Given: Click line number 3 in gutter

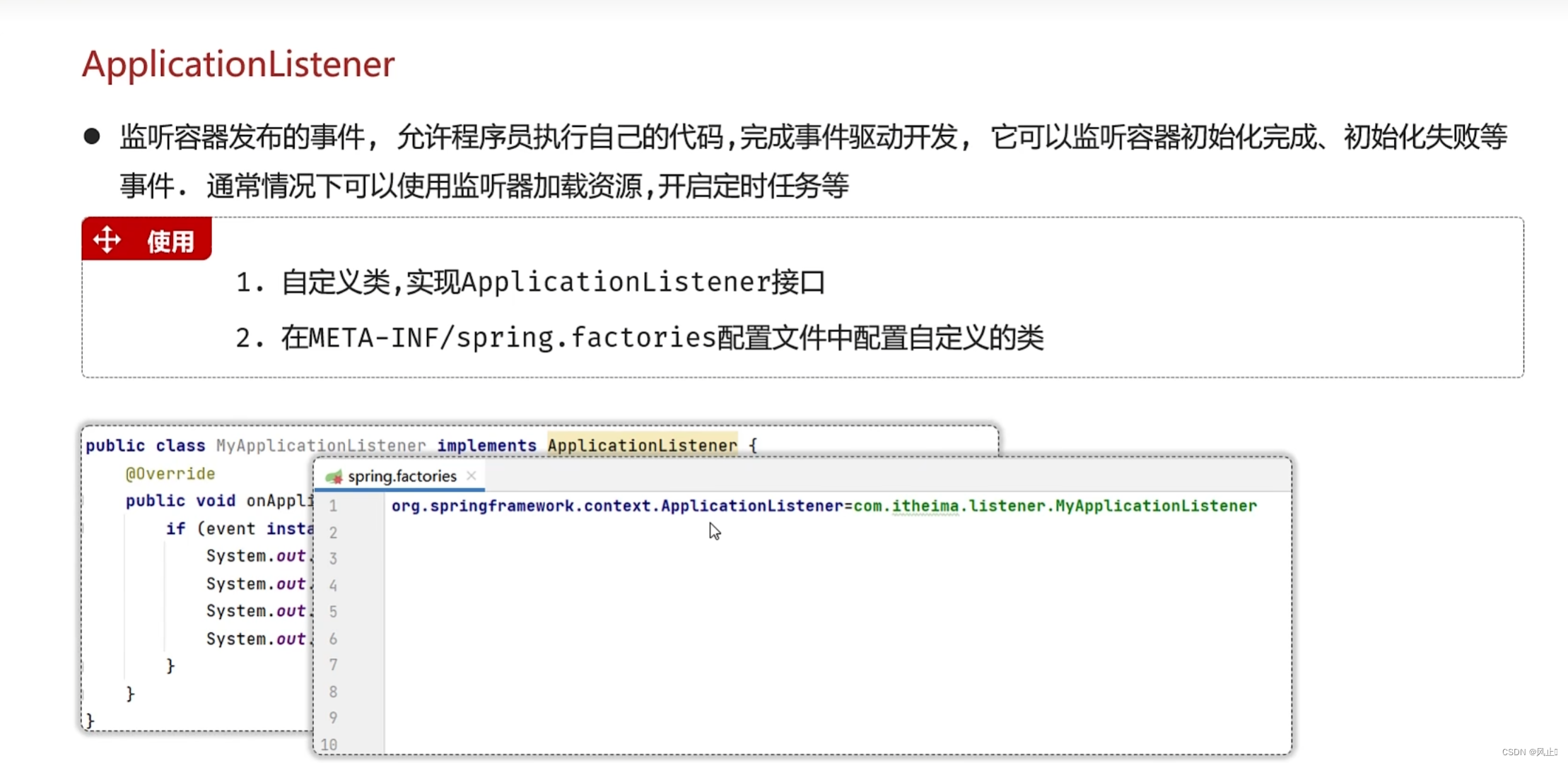Looking at the screenshot, I should tap(333, 559).
